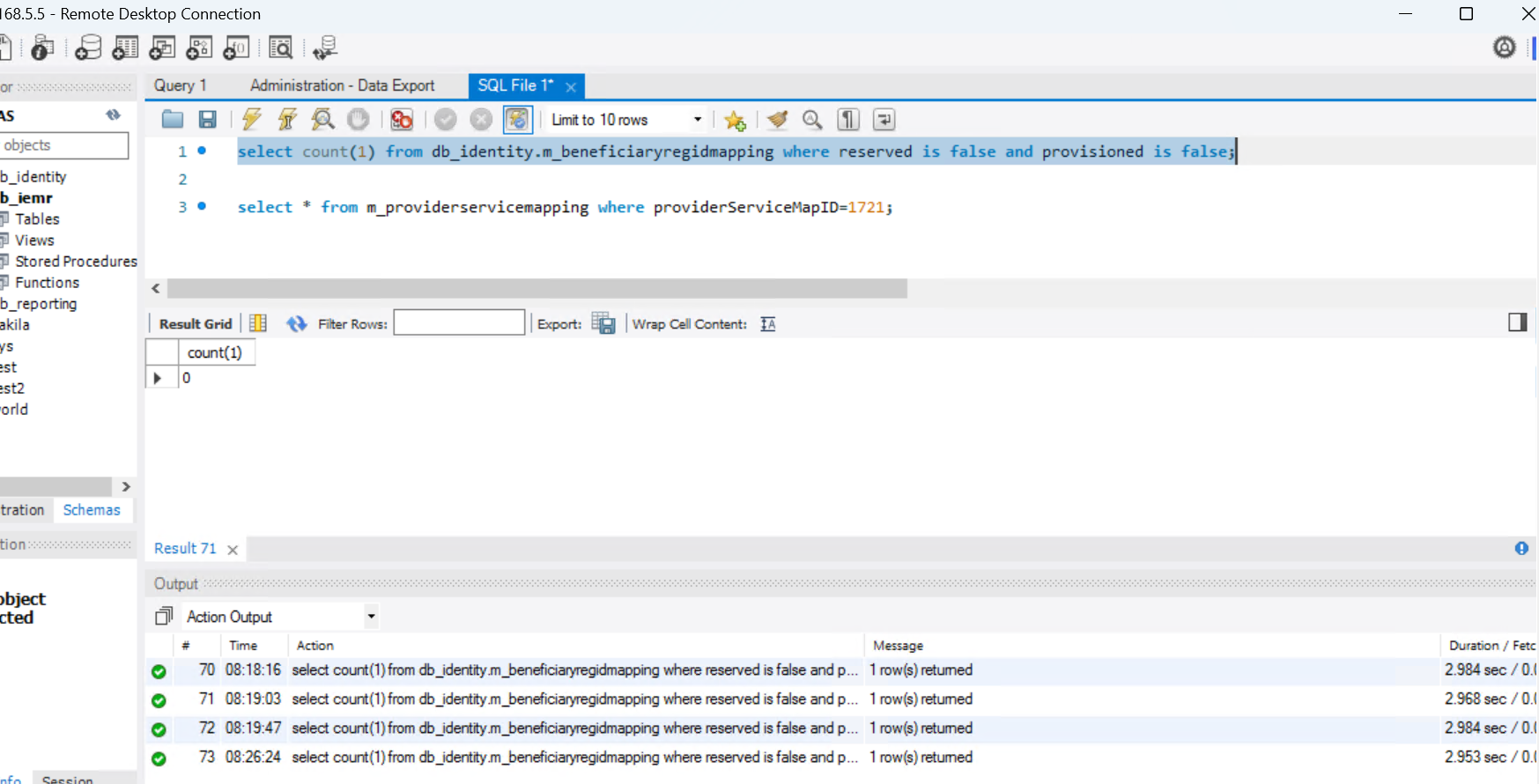Execute statement under cursor (lightning with I-beam)
This screenshot has width=1539, height=784.
point(287,120)
